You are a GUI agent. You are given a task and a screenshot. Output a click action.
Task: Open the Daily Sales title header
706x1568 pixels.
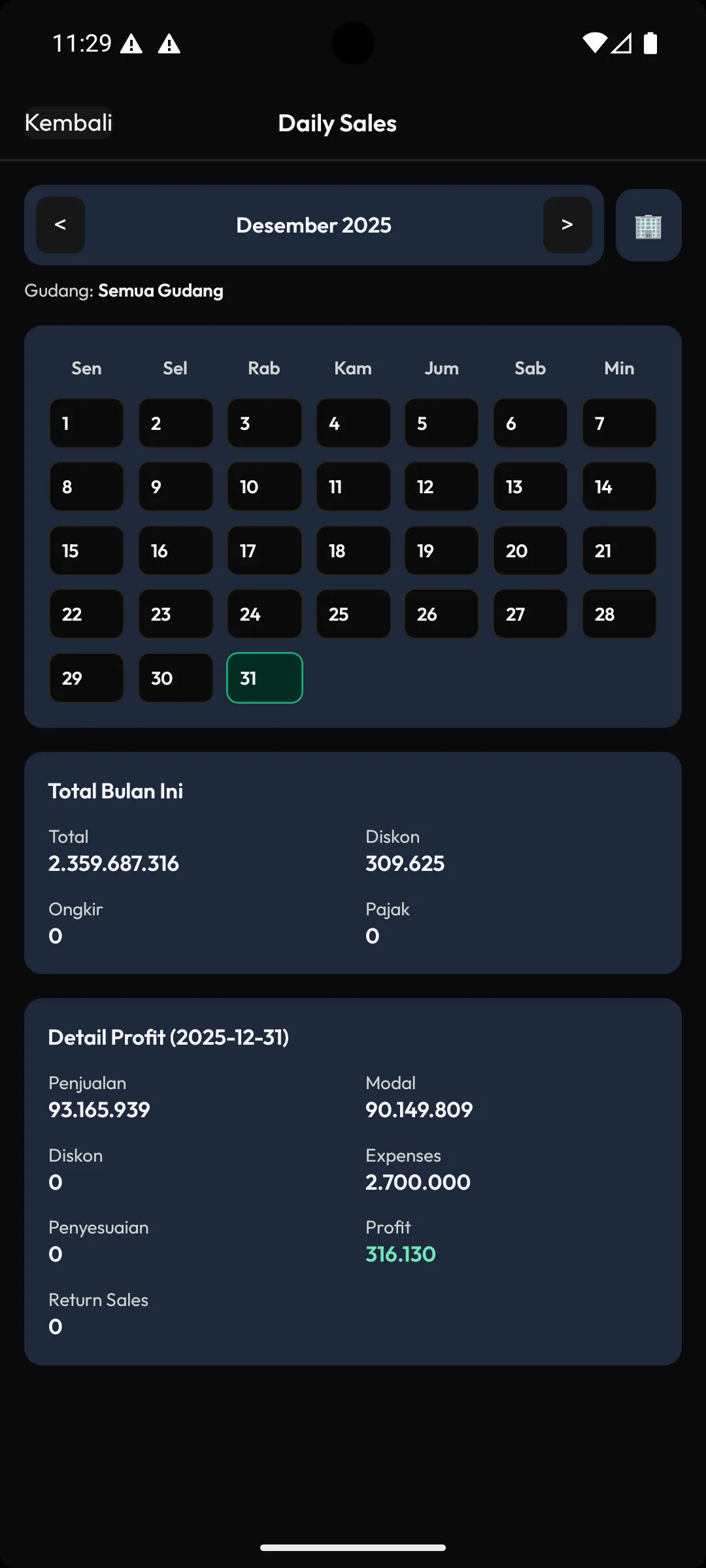click(x=337, y=123)
